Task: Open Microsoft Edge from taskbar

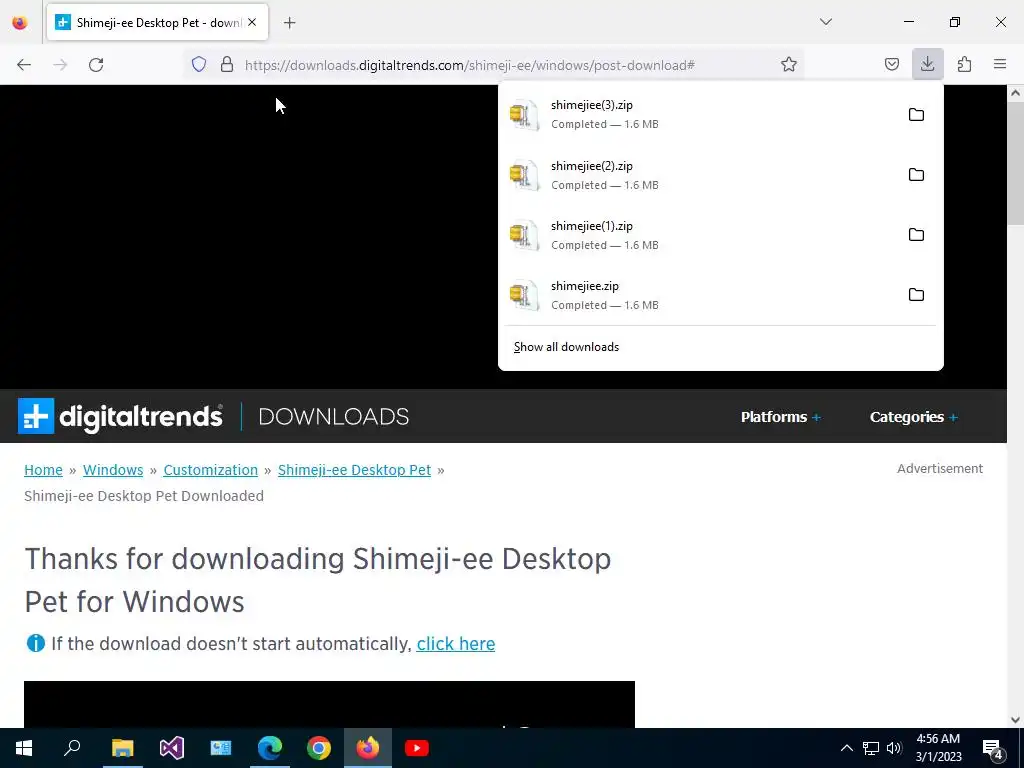Action: click(270, 748)
